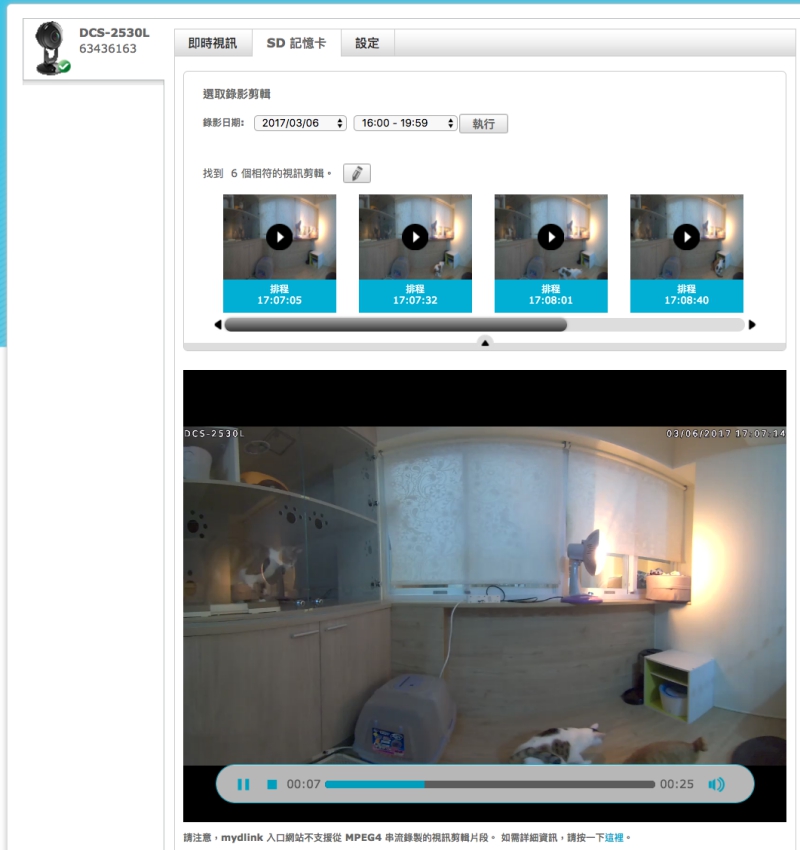
Task: Open the time range dropdown 16:00 - 19:59
Action: point(405,123)
